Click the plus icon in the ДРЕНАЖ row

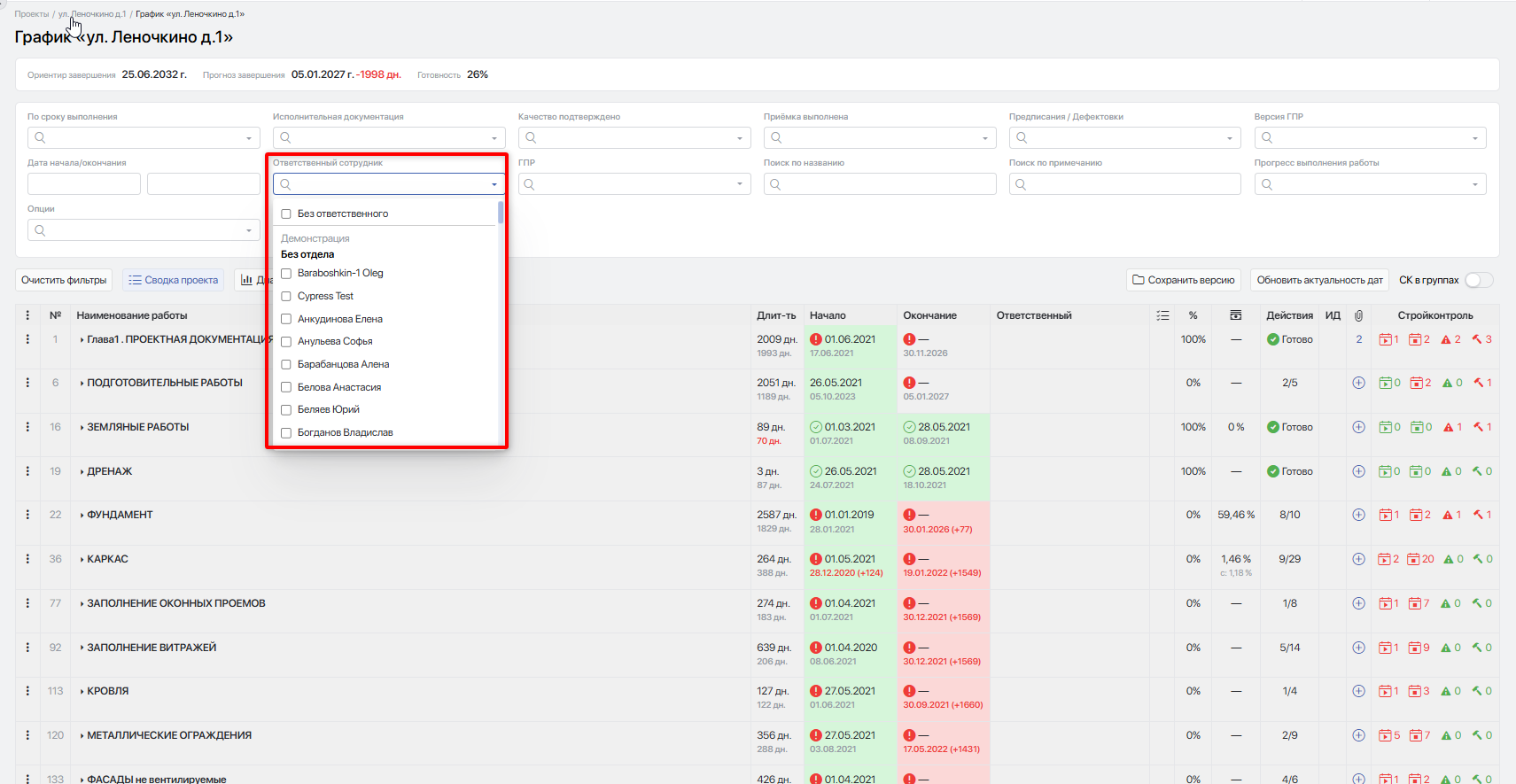(x=1358, y=471)
